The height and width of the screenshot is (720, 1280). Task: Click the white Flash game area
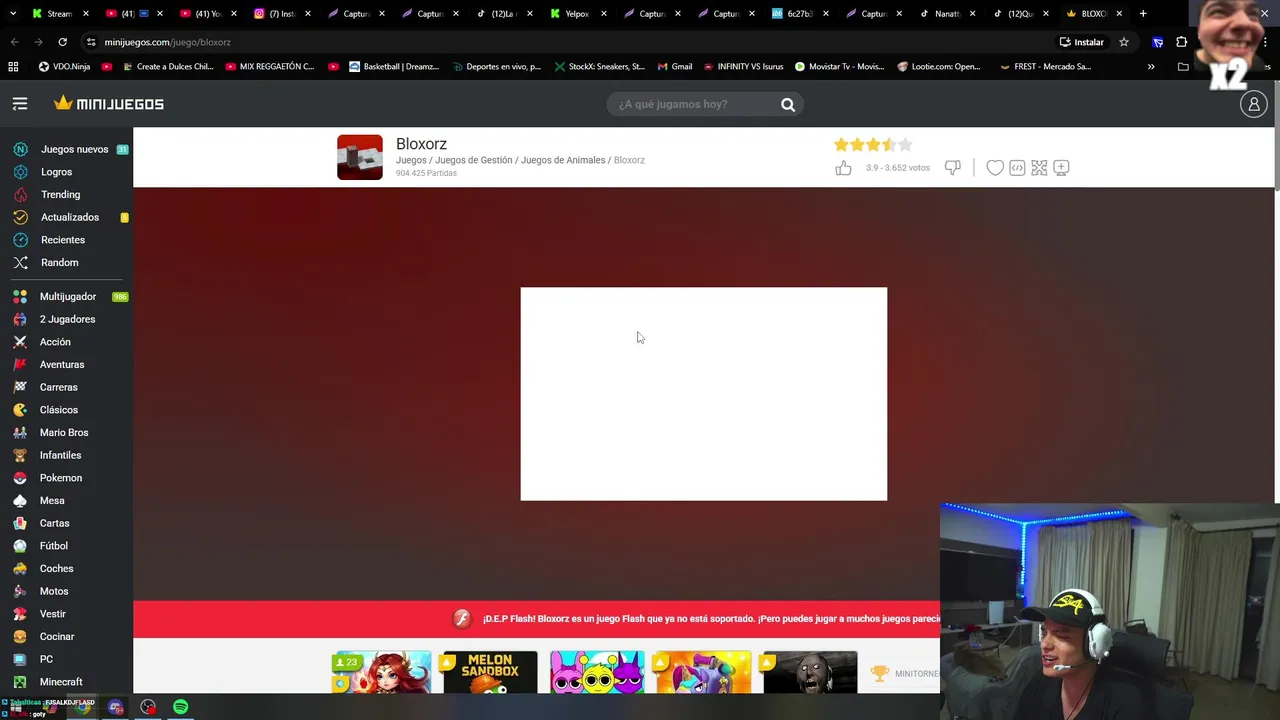[703, 394]
